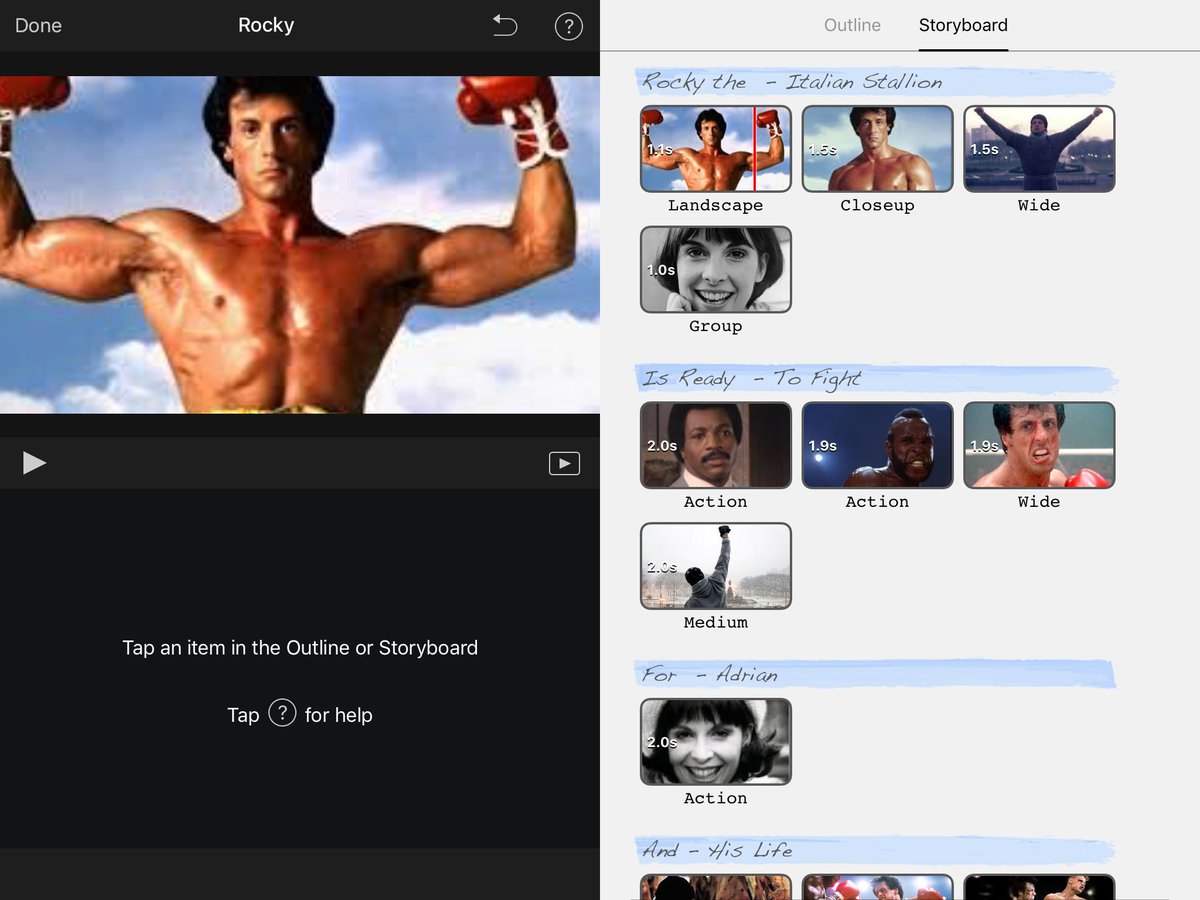Select the Group clip thumbnail
Viewport: 1200px width, 900px height.
coord(716,270)
